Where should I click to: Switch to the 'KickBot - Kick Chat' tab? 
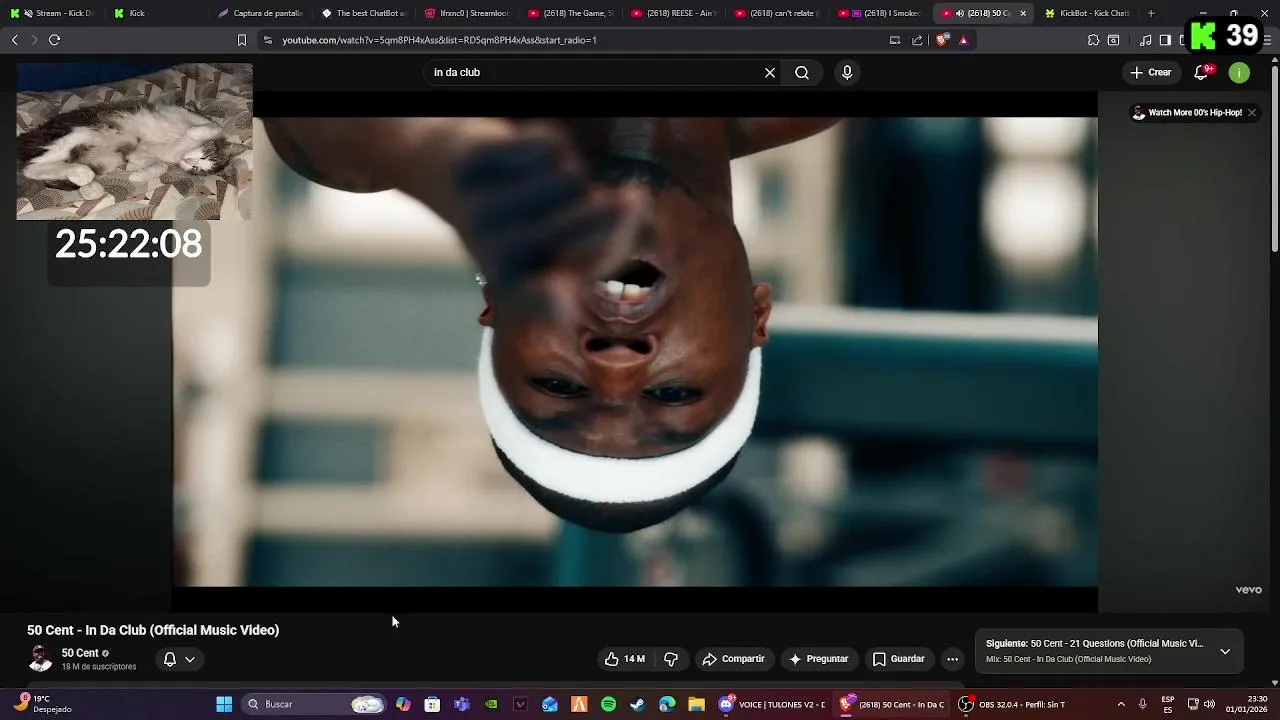click(1086, 13)
